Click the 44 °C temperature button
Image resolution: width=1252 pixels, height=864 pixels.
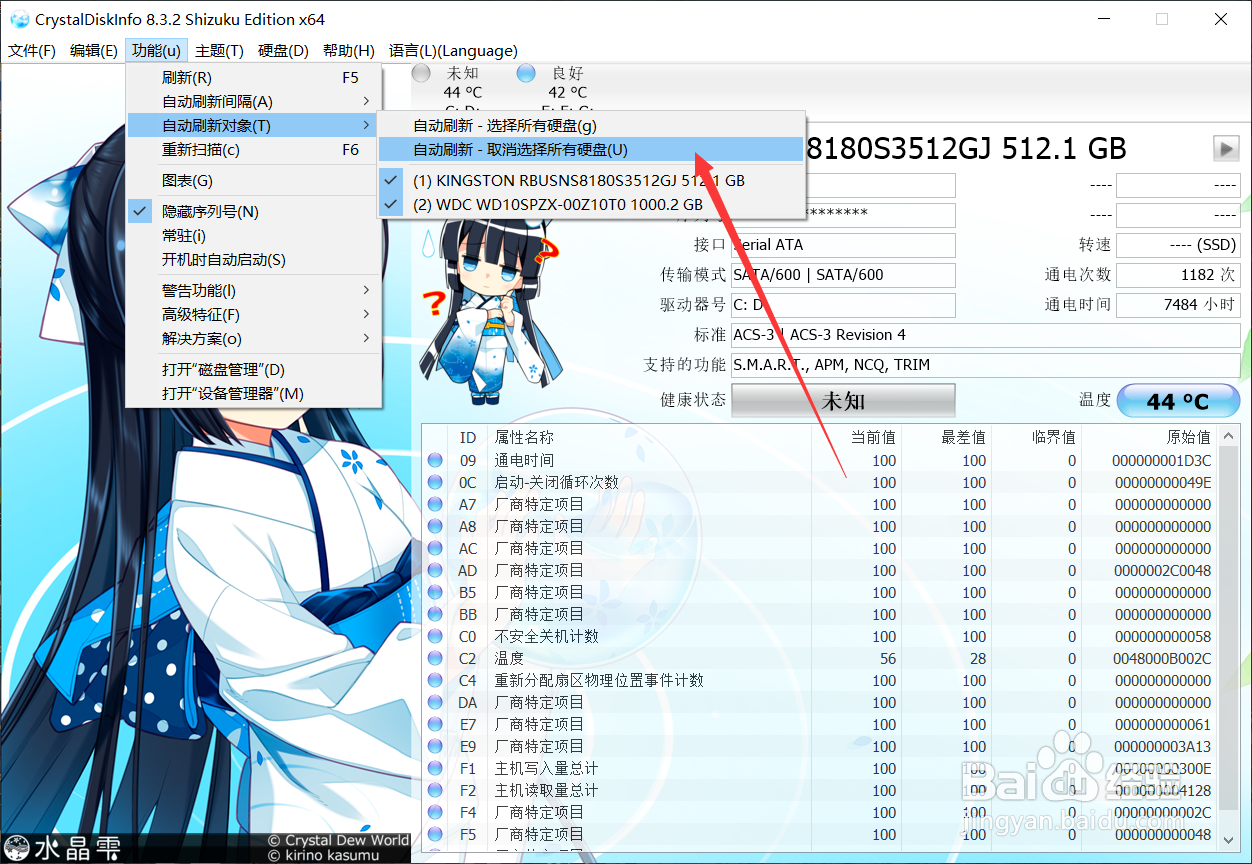coord(1178,401)
